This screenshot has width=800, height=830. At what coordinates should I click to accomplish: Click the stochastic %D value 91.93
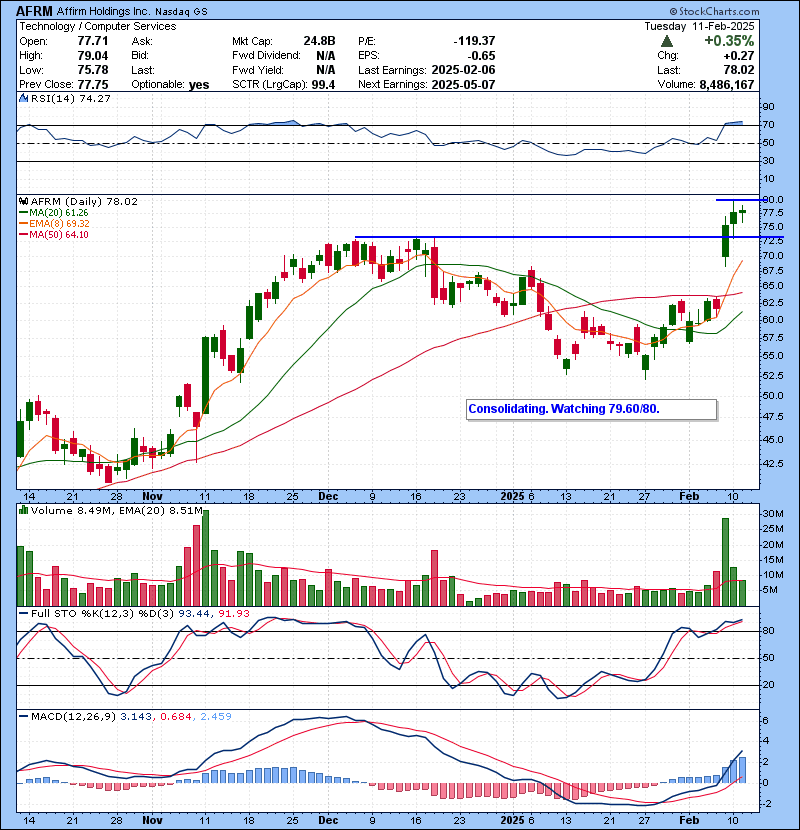click(x=233, y=614)
